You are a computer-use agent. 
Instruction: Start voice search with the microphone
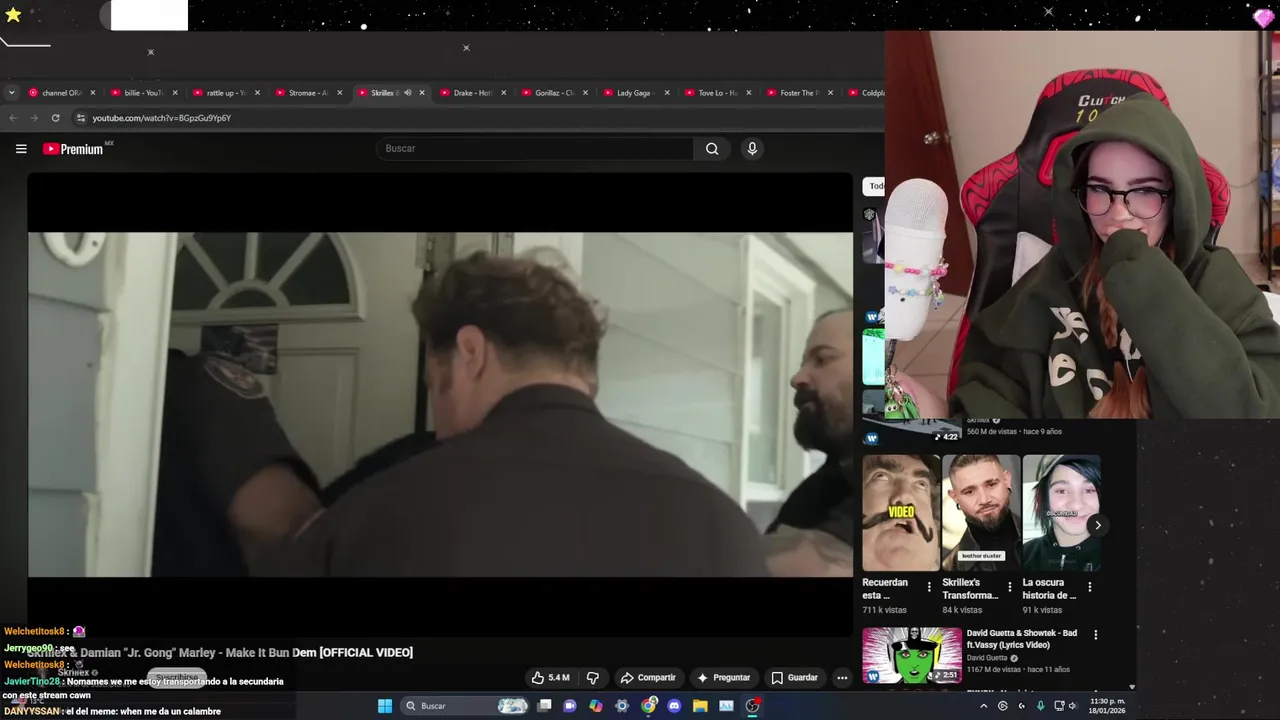coord(752,149)
